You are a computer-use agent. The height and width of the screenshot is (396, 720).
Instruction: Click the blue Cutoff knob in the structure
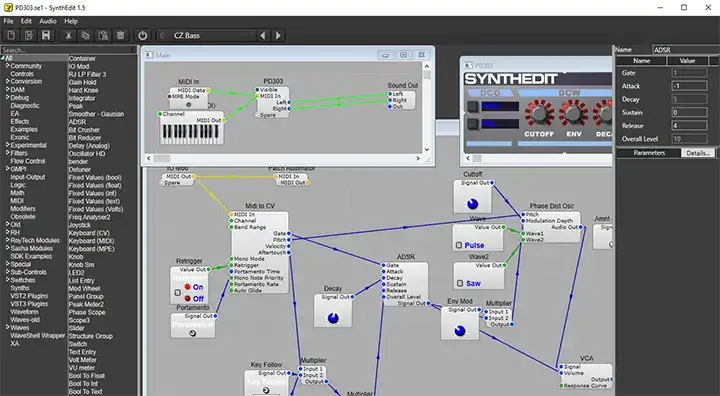tap(472, 204)
